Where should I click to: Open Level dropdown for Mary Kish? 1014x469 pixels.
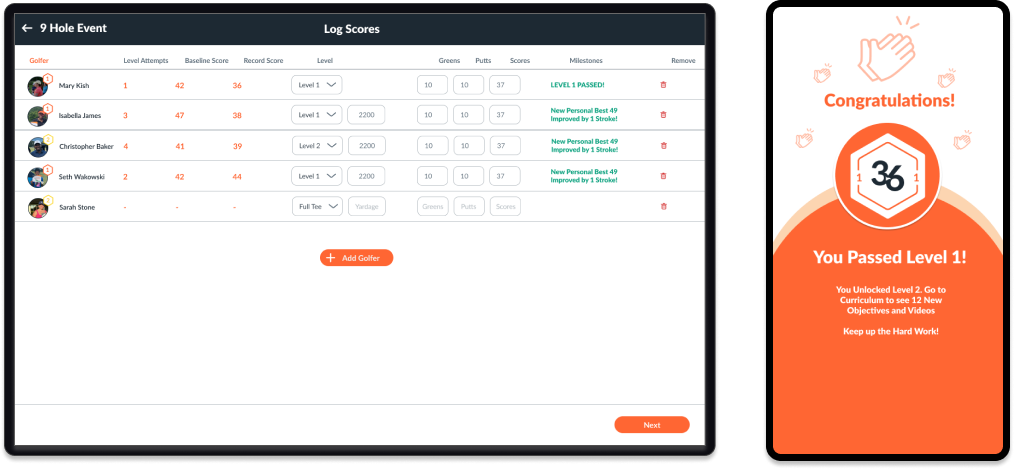317,85
